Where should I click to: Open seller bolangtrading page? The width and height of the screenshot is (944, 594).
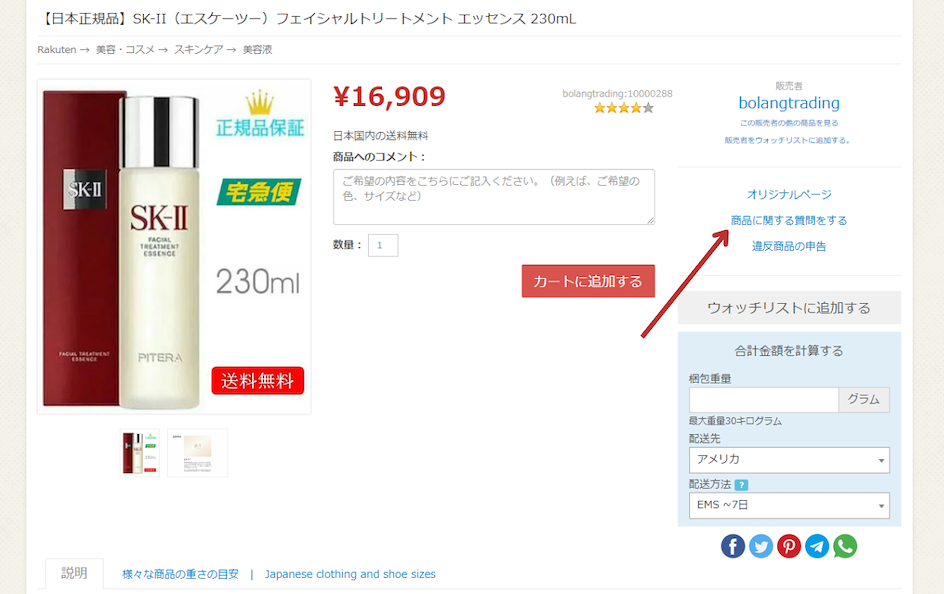coord(789,103)
